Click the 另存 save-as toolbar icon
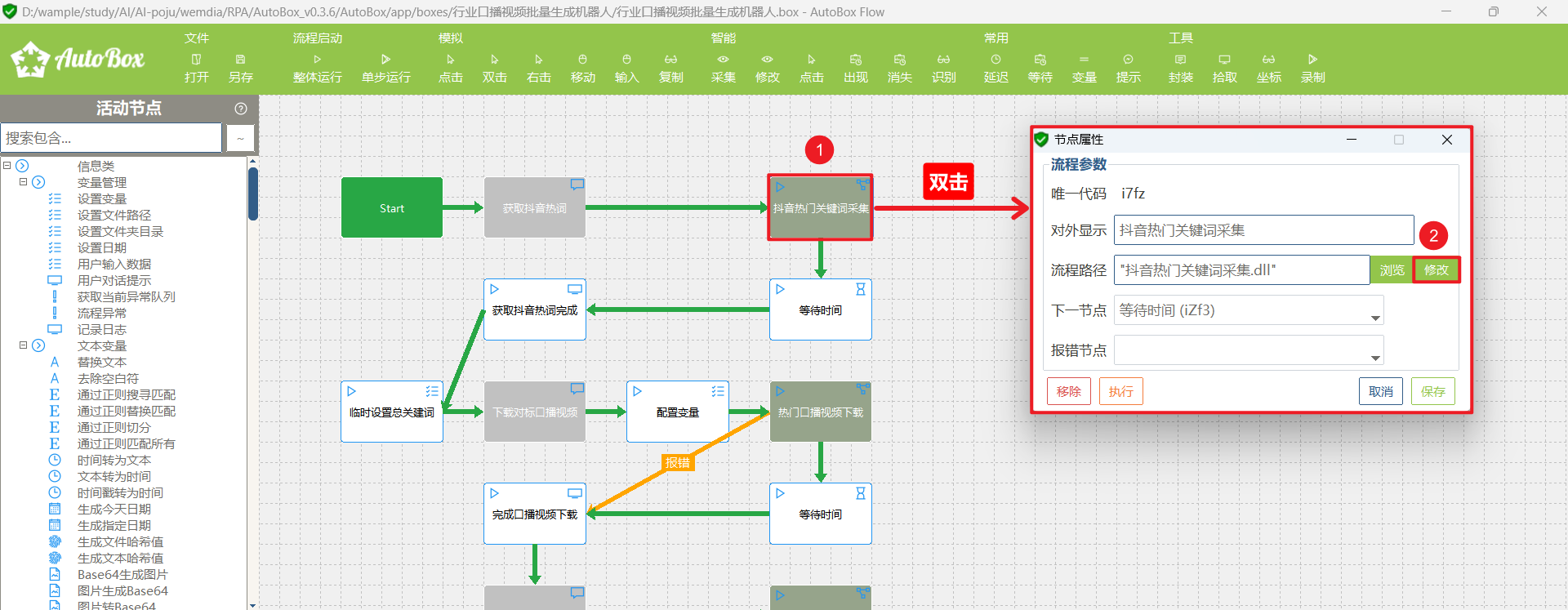The height and width of the screenshot is (610, 1568). 240,68
